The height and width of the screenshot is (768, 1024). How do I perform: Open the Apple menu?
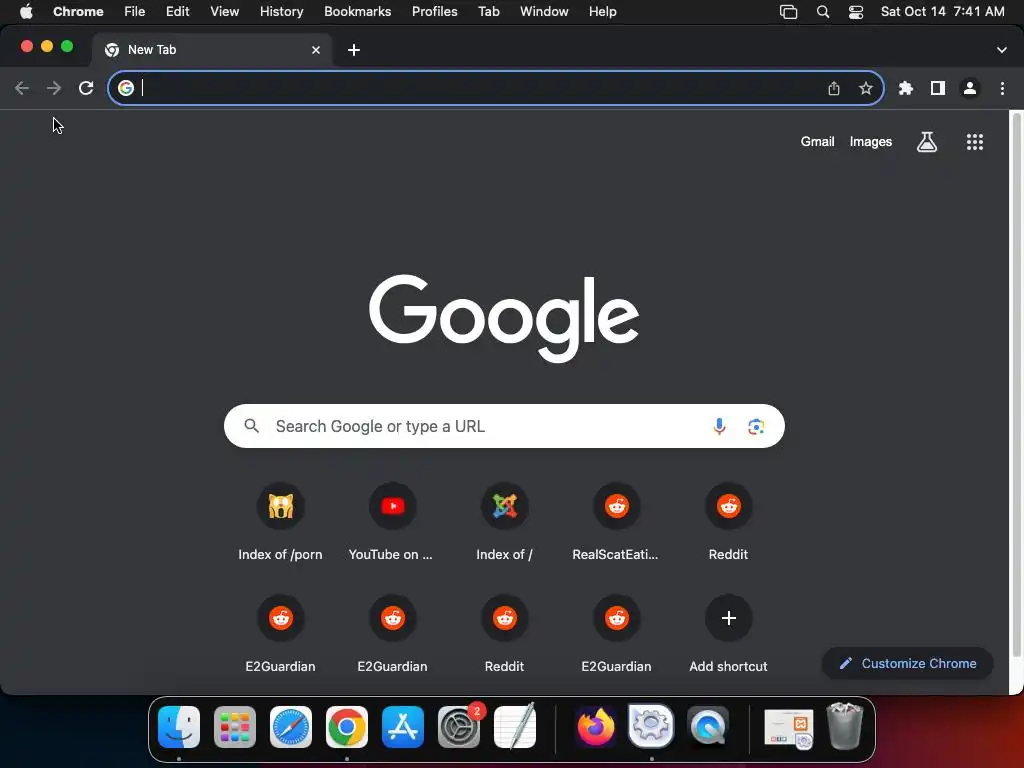point(26,12)
